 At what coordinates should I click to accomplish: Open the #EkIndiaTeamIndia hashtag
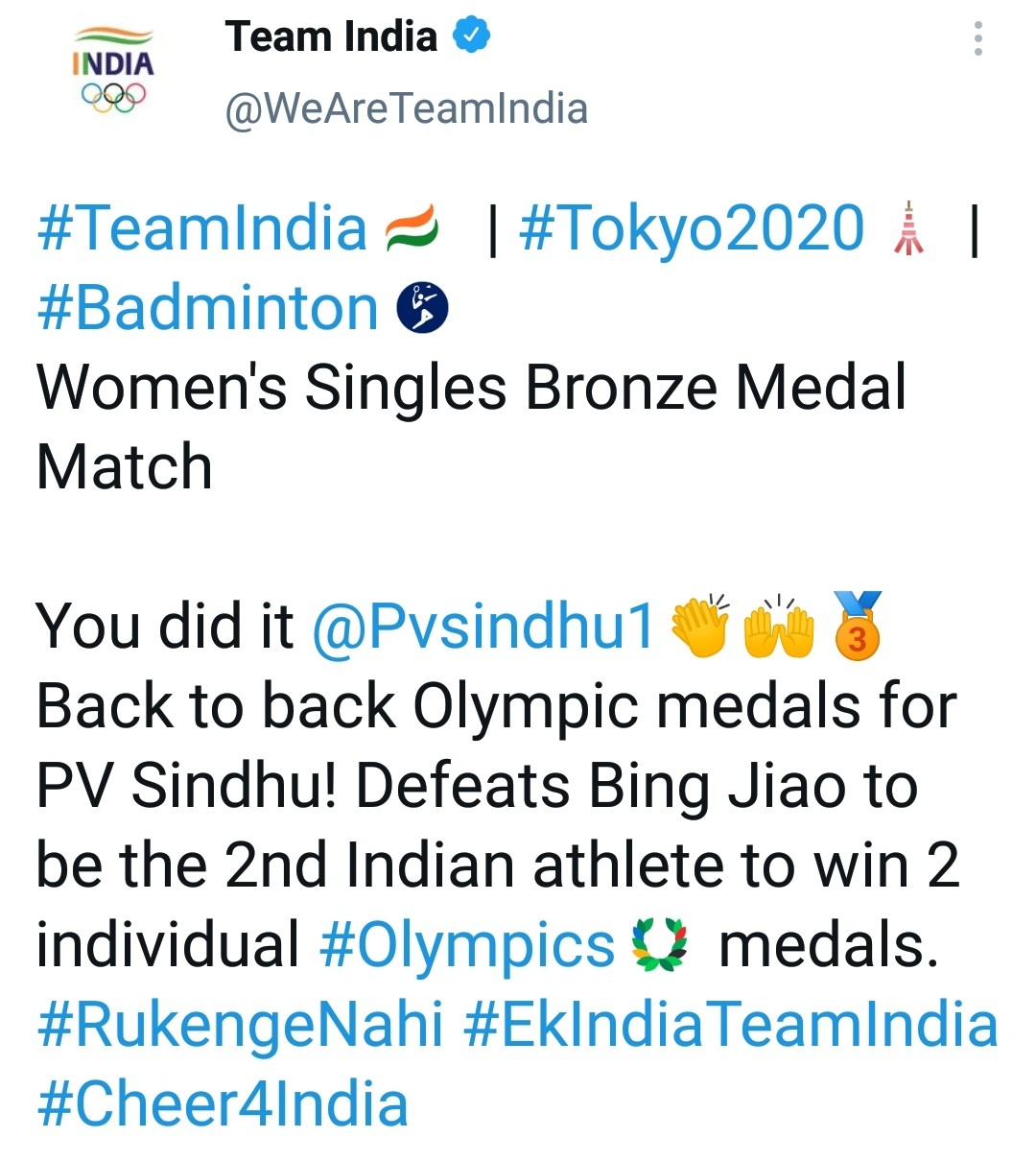[x=731, y=1024]
